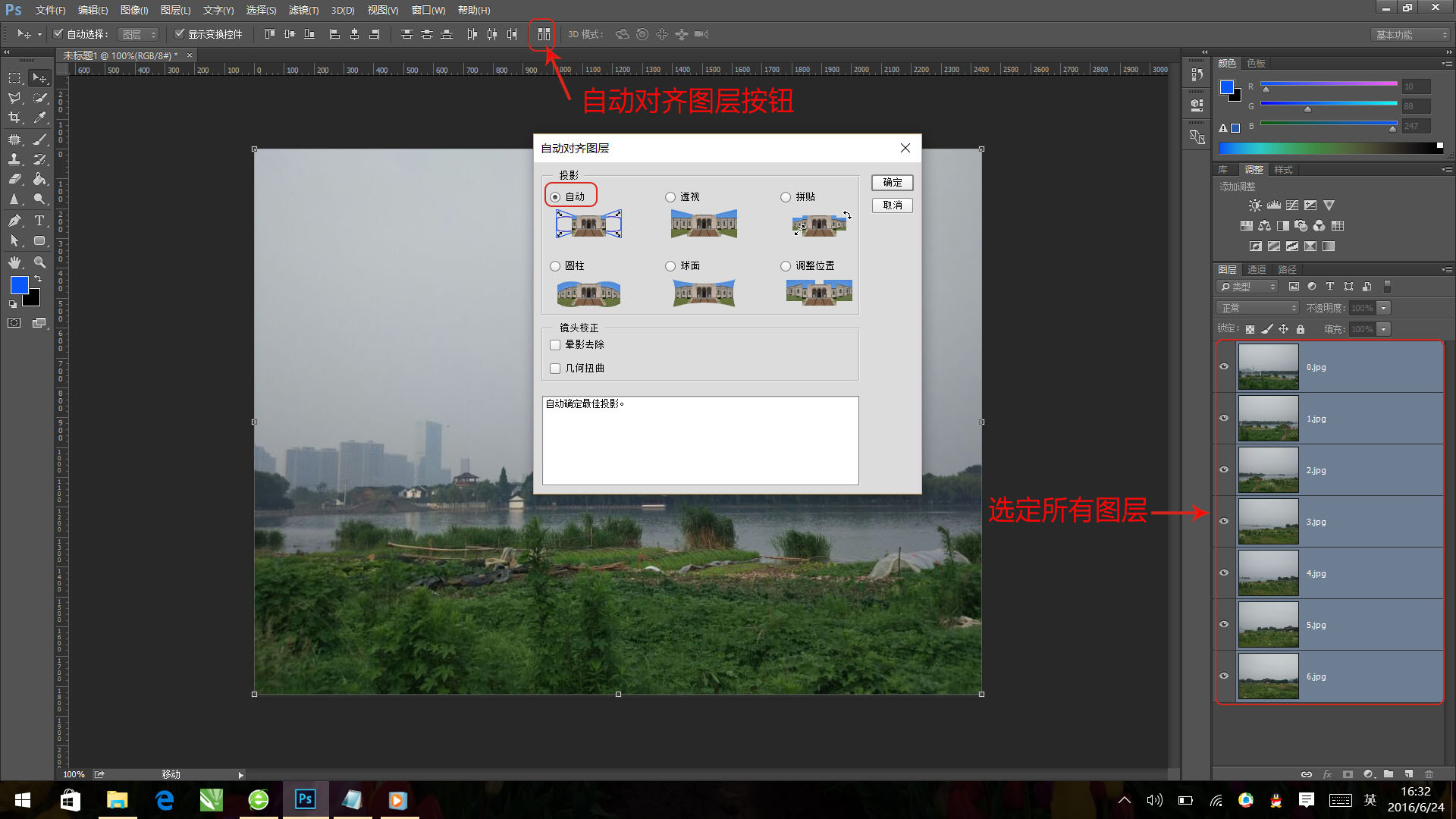Select the Hand tool
The height and width of the screenshot is (819, 1456).
coord(14,262)
